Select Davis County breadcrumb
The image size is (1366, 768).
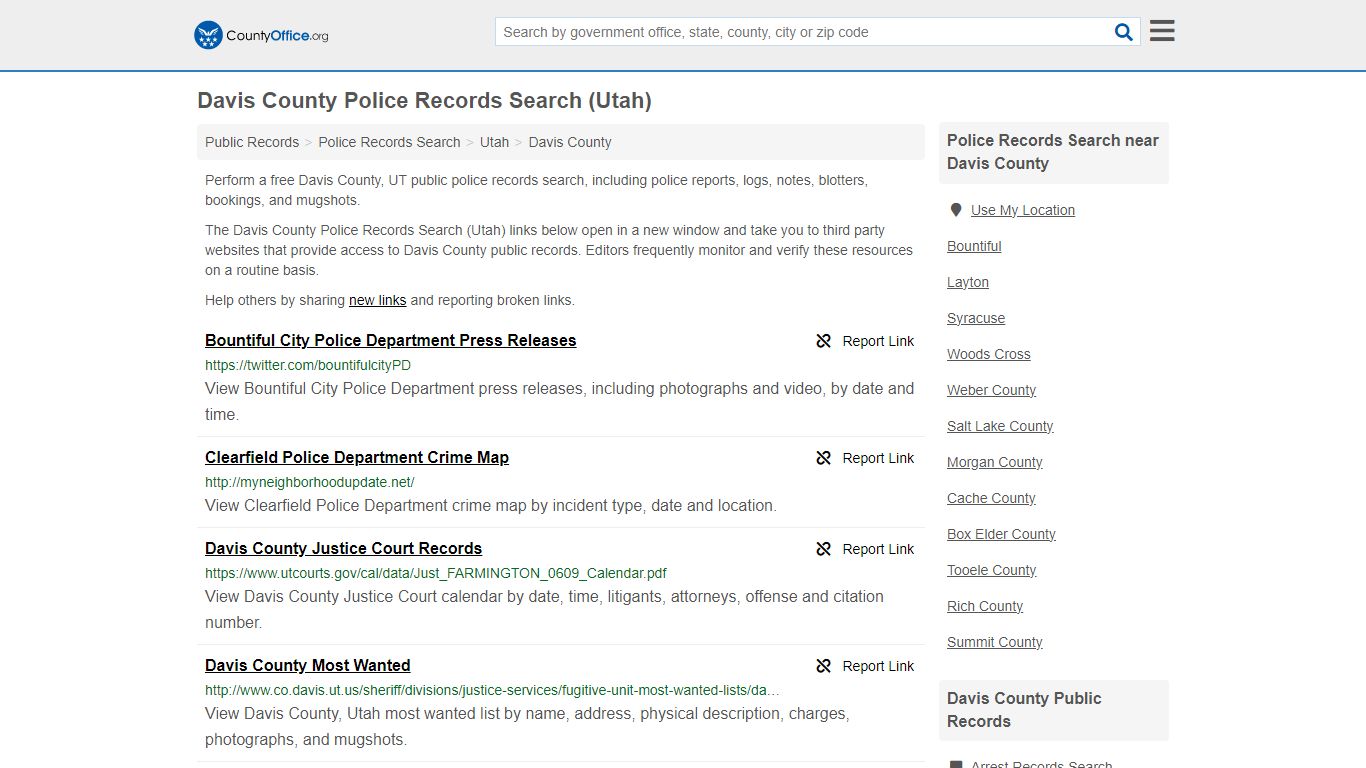[x=570, y=142]
